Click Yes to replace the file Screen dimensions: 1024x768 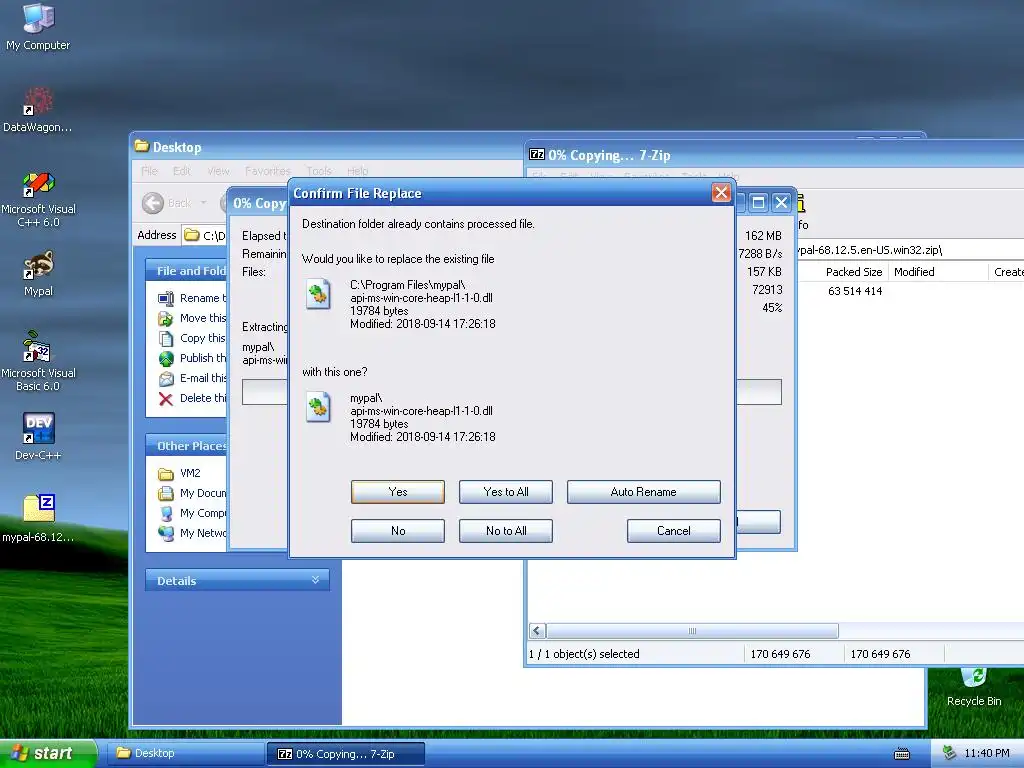coord(397,492)
